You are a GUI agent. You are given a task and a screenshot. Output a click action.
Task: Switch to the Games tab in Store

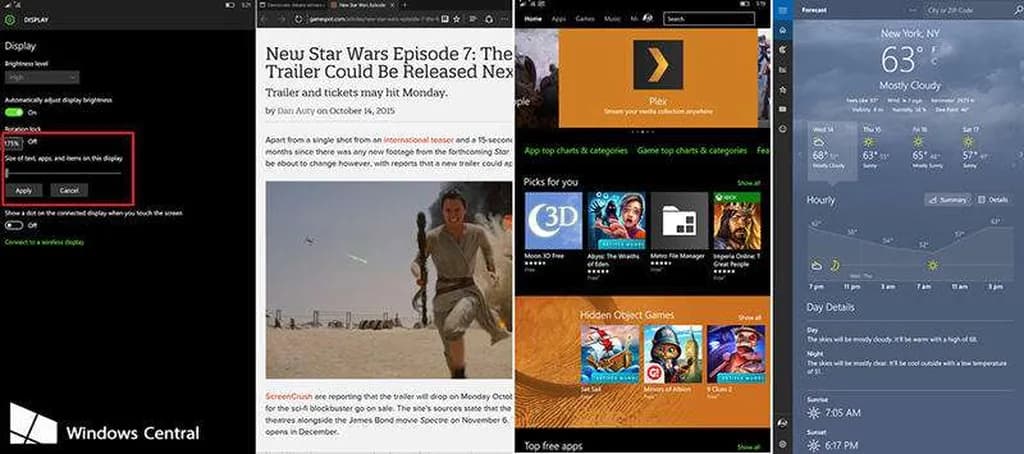[585, 18]
